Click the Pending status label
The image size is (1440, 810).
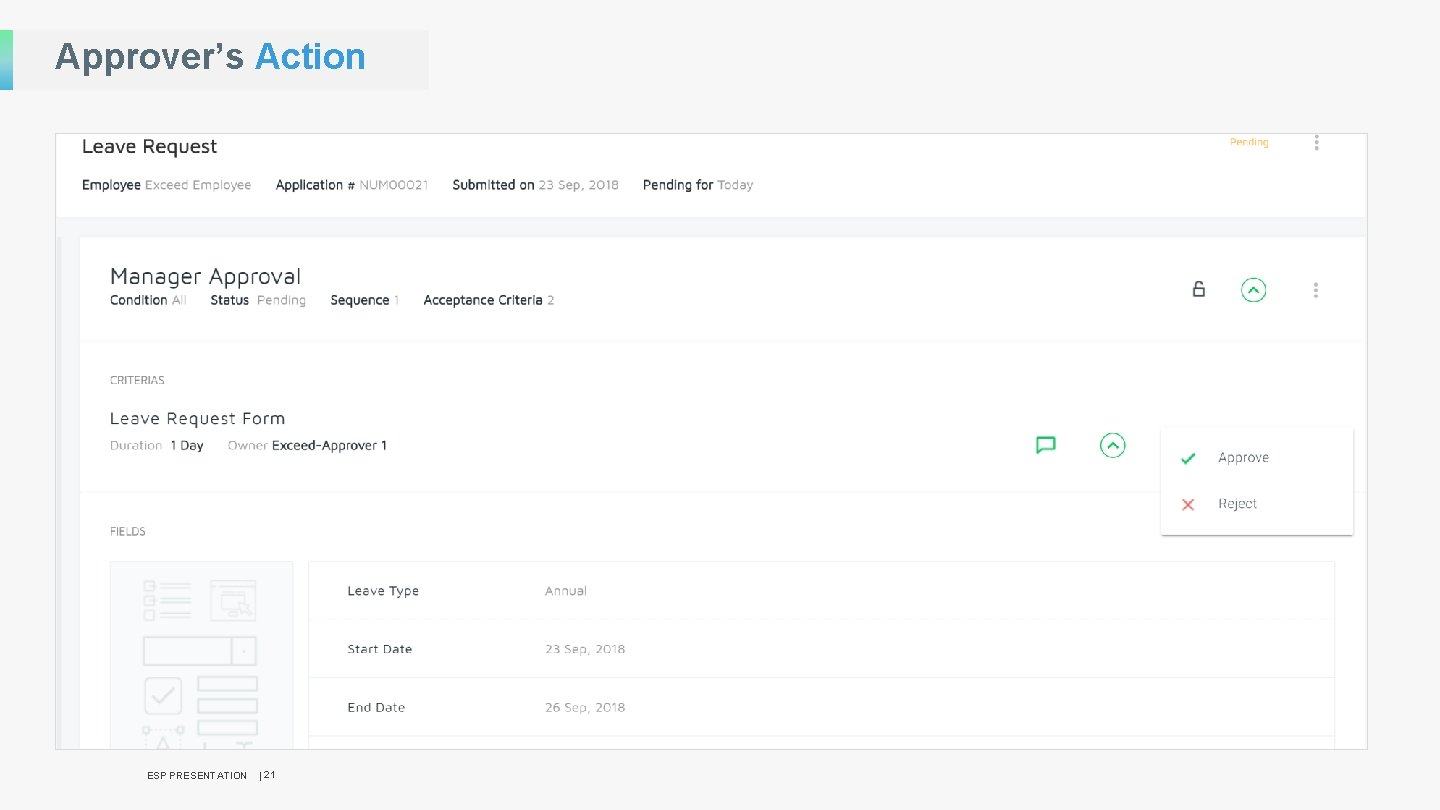[1248, 142]
